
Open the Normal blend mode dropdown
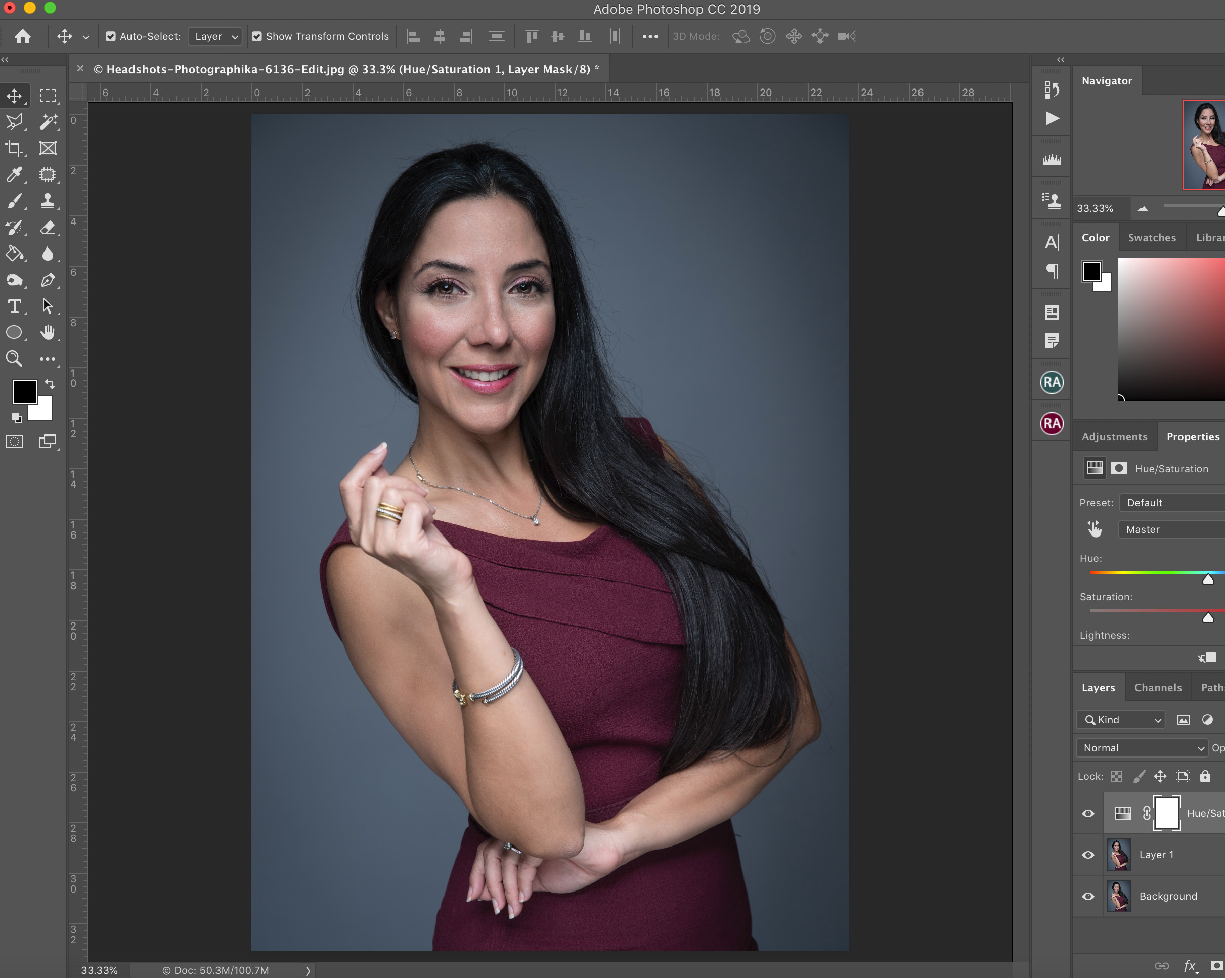1142,747
